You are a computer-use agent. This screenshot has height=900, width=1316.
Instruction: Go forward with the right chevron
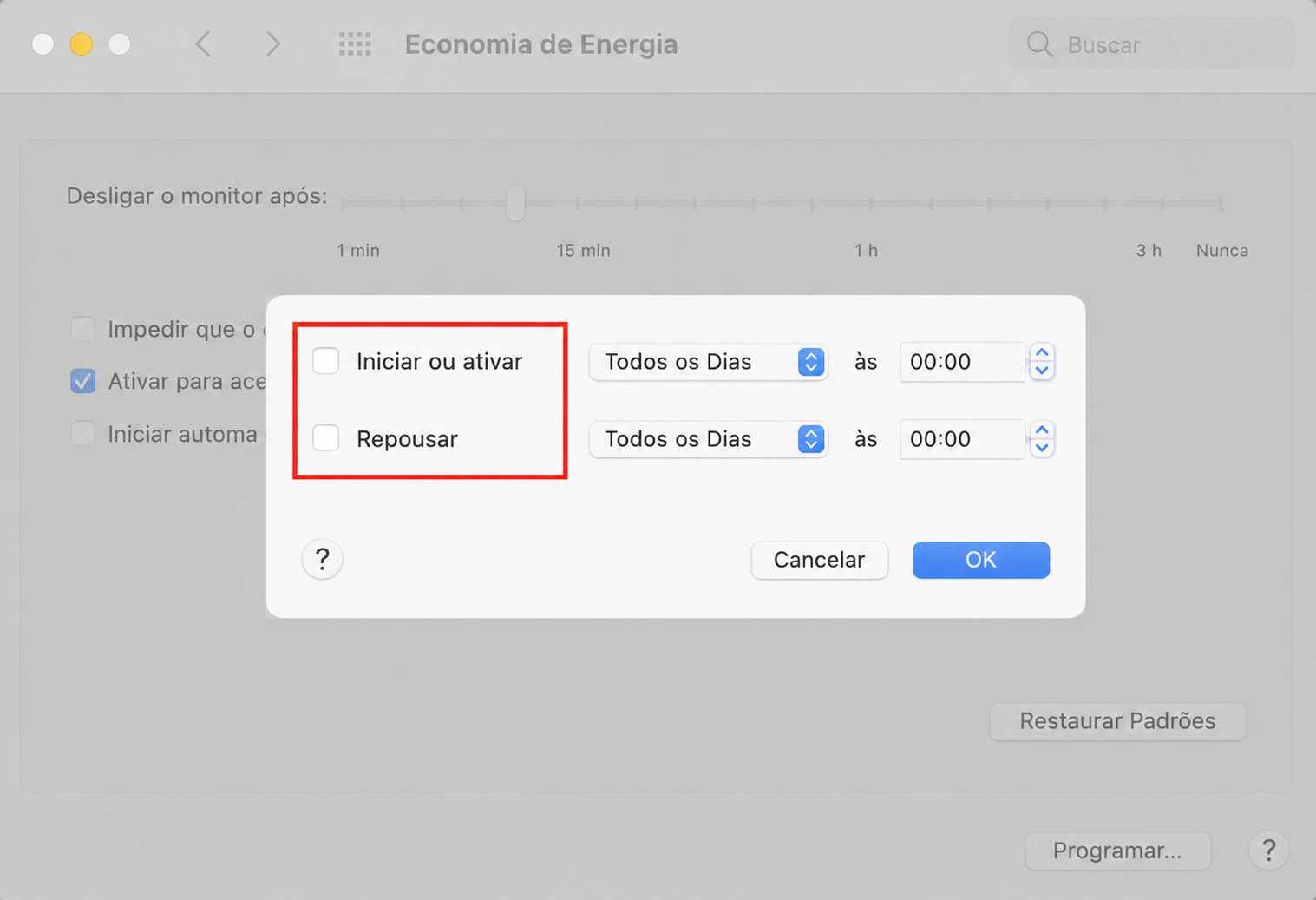point(272,43)
